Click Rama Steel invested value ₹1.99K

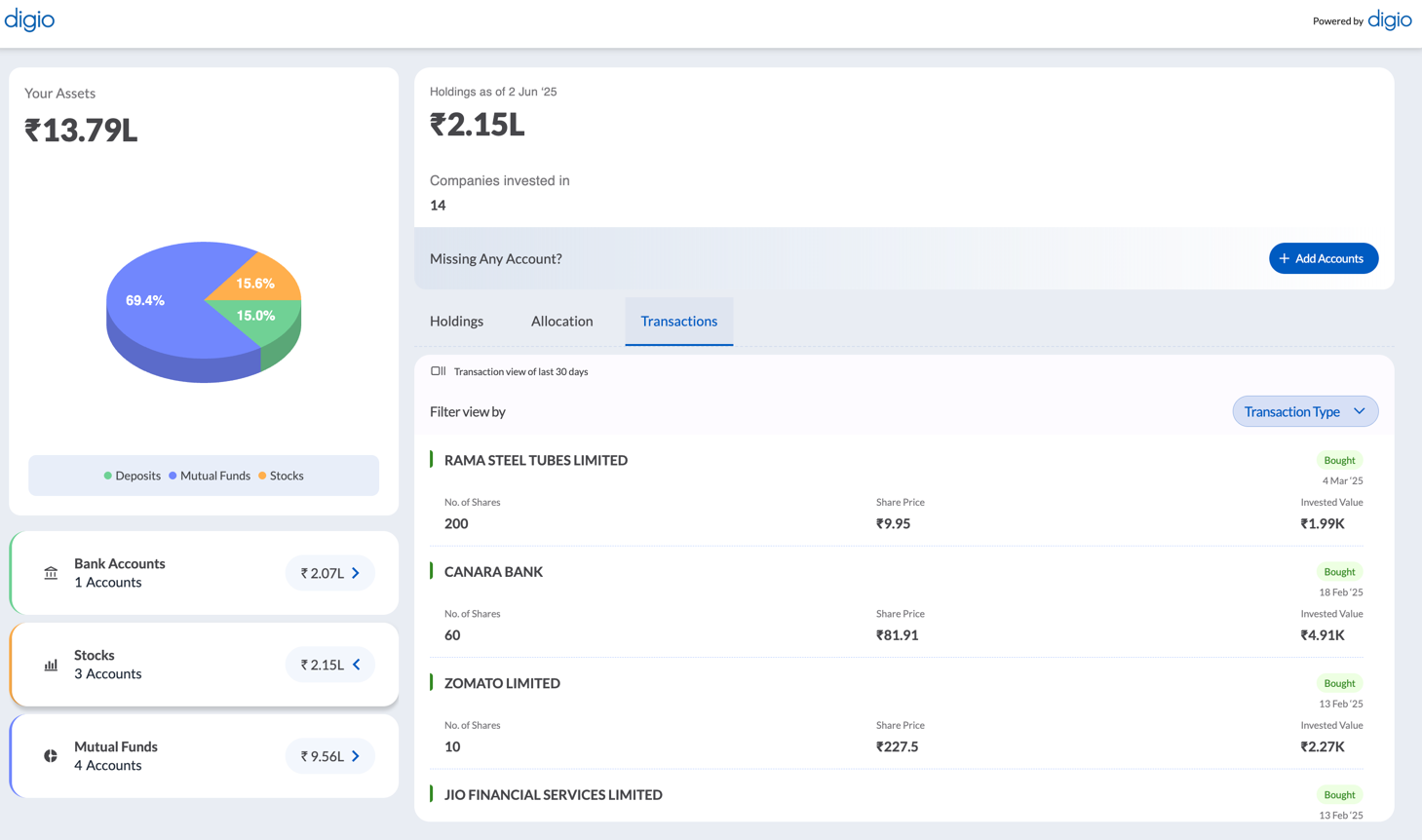point(1323,523)
